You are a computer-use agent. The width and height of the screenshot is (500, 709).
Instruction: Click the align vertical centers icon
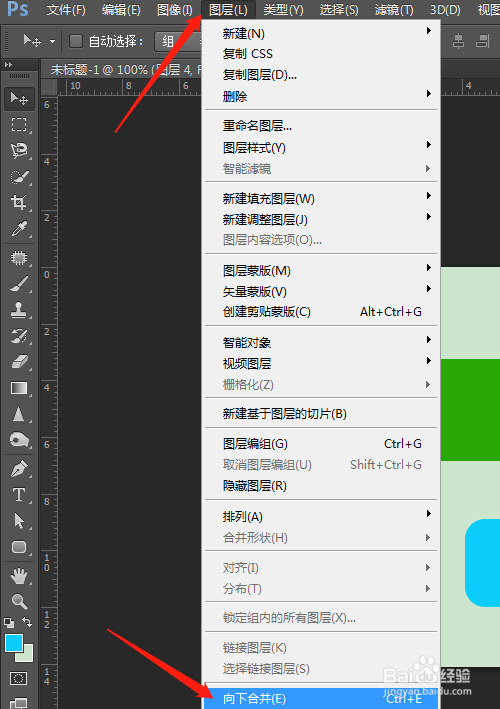click(458, 41)
